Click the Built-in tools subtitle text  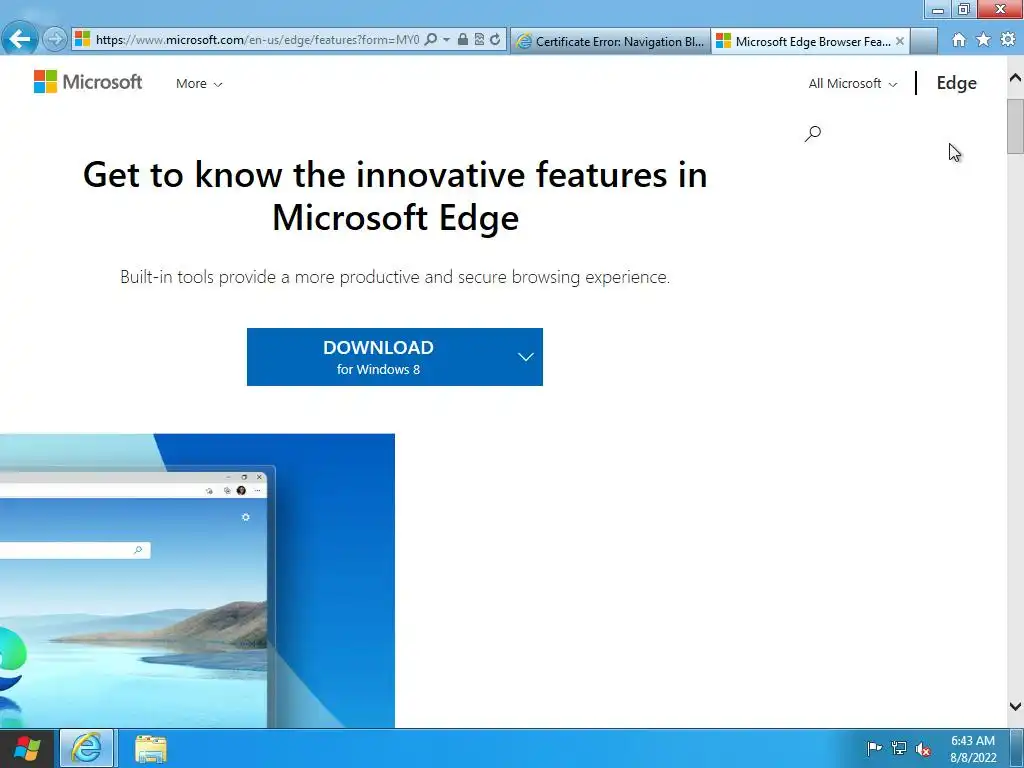click(x=395, y=277)
